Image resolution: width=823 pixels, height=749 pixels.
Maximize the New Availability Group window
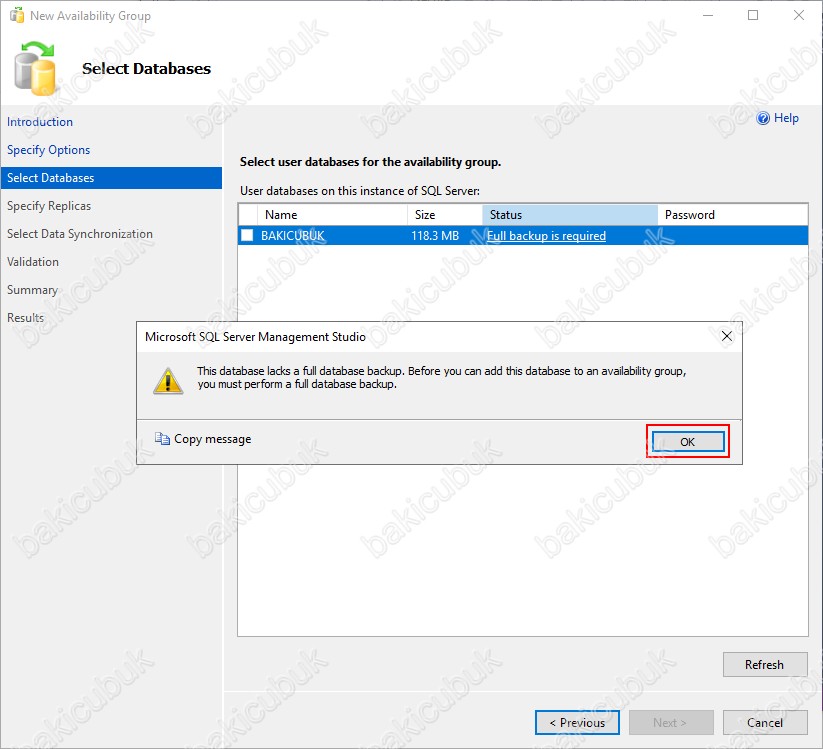pyautogui.click(x=753, y=15)
